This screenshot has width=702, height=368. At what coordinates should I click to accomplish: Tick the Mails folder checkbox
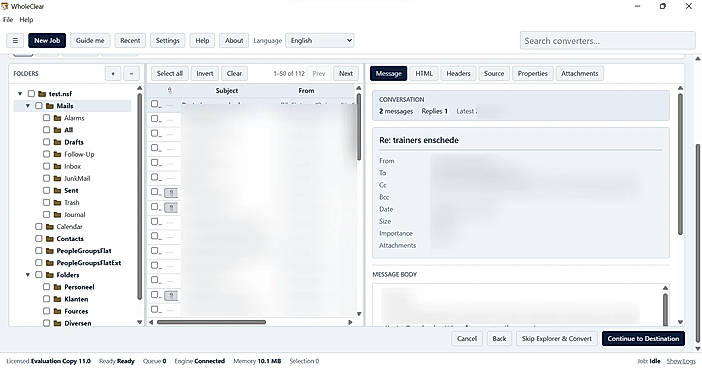39,106
